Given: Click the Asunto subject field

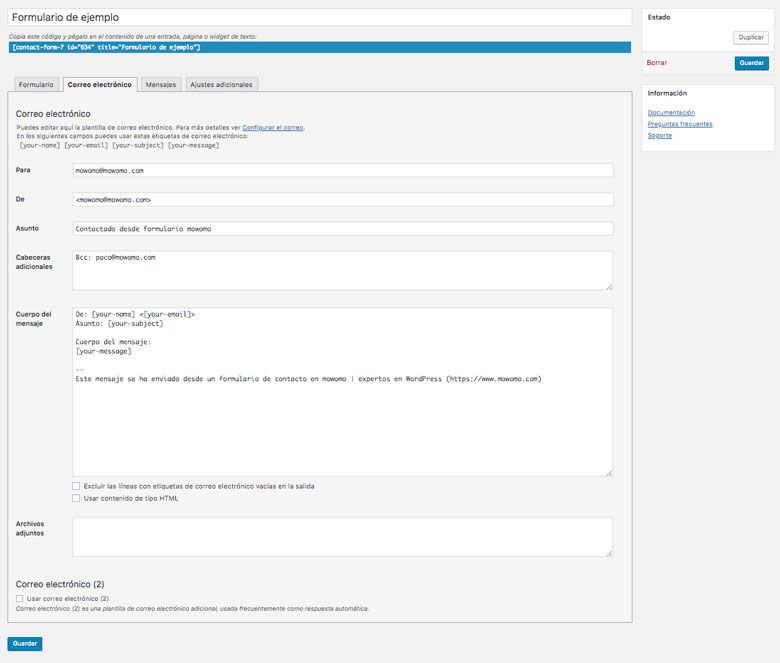Looking at the screenshot, I should [x=343, y=229].
